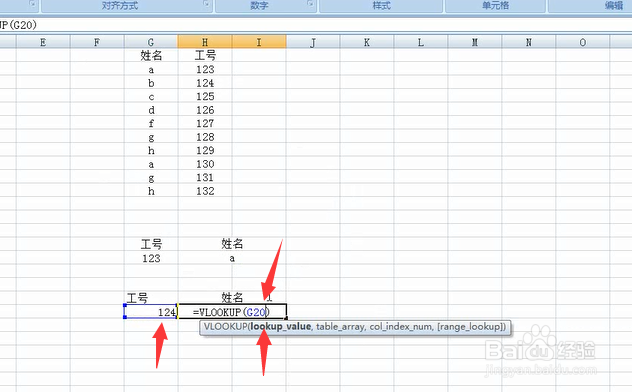Select cell 131 in column H
The height and width of the screenshot is (392, 632).
tap(205, 177)
